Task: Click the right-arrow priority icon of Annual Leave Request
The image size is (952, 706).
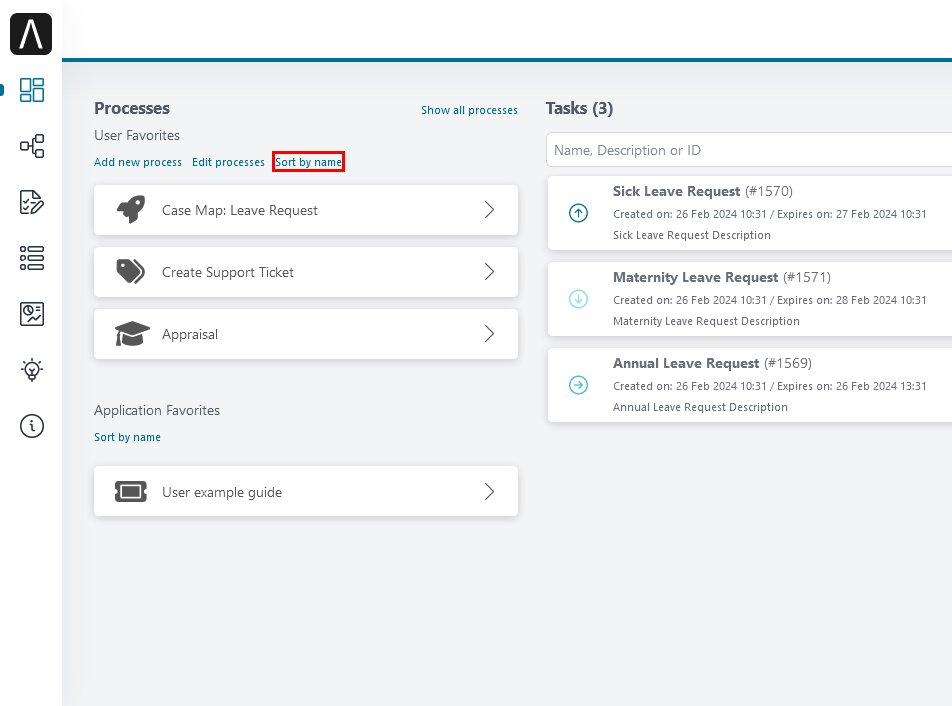Action: (x=578, y=385)
